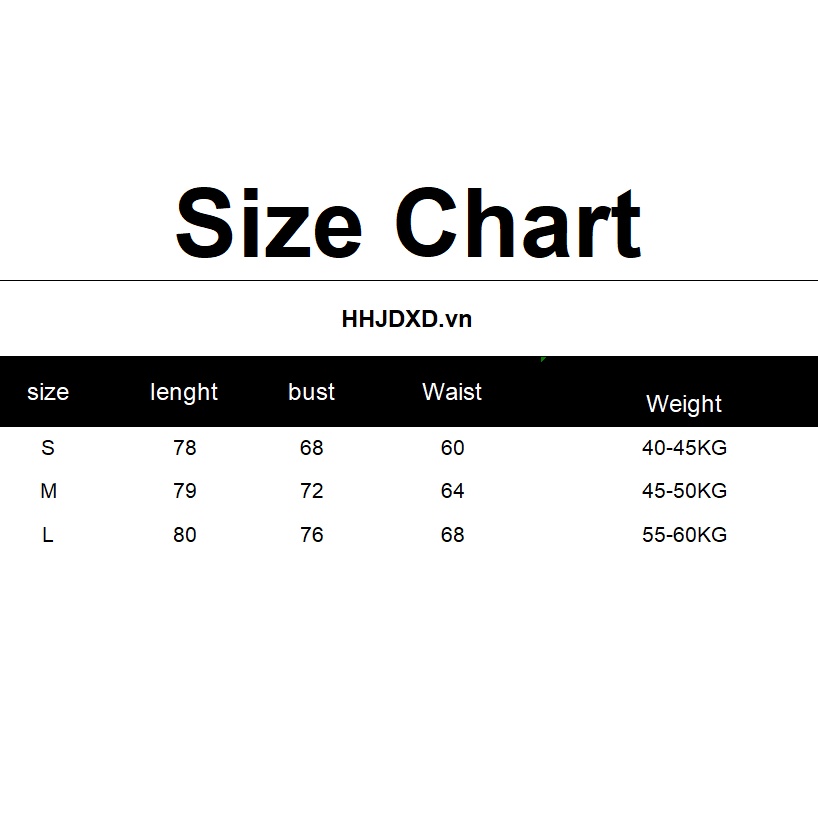Click the L size row label

click(x=48, y=535)
